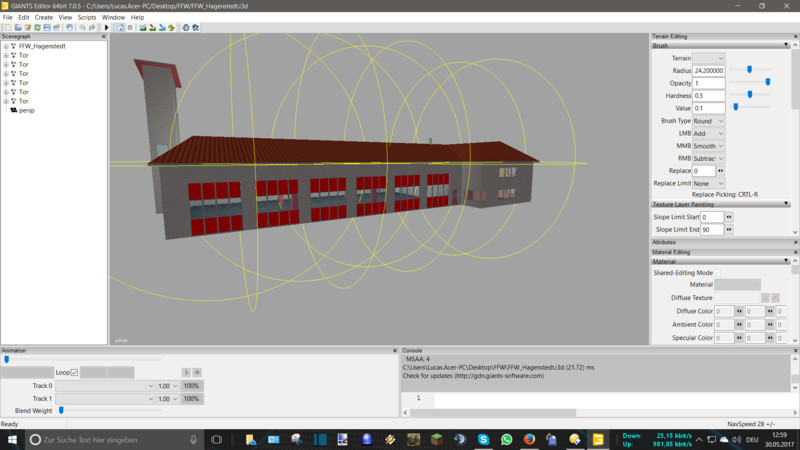This screenshot has height=450, width=800.
Task: Open Firefox from the taskbar
Action: (x=530, y=439)
